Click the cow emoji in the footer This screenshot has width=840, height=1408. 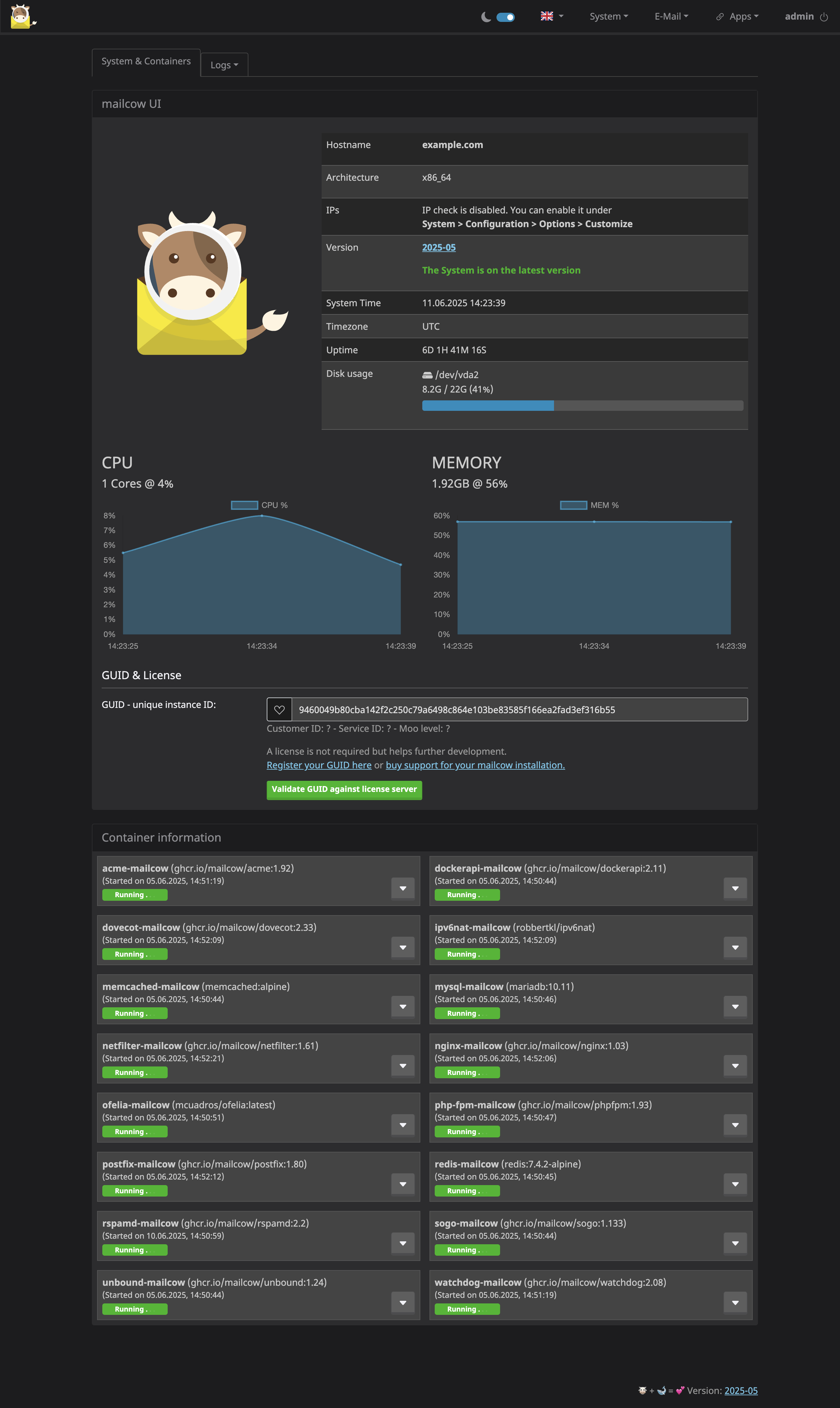pos(643,1391)
